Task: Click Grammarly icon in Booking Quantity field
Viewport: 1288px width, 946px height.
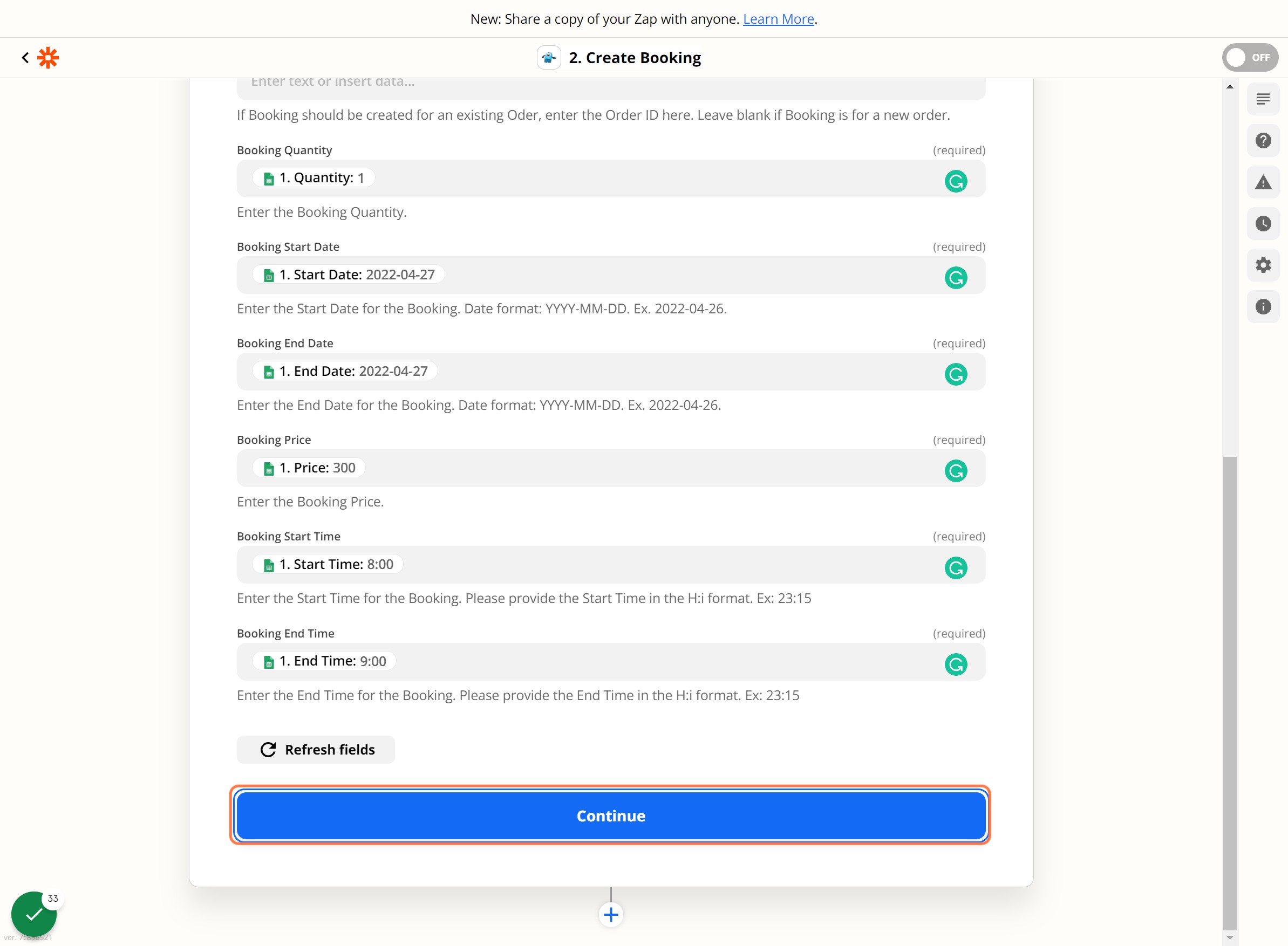Action: [955, 182]
